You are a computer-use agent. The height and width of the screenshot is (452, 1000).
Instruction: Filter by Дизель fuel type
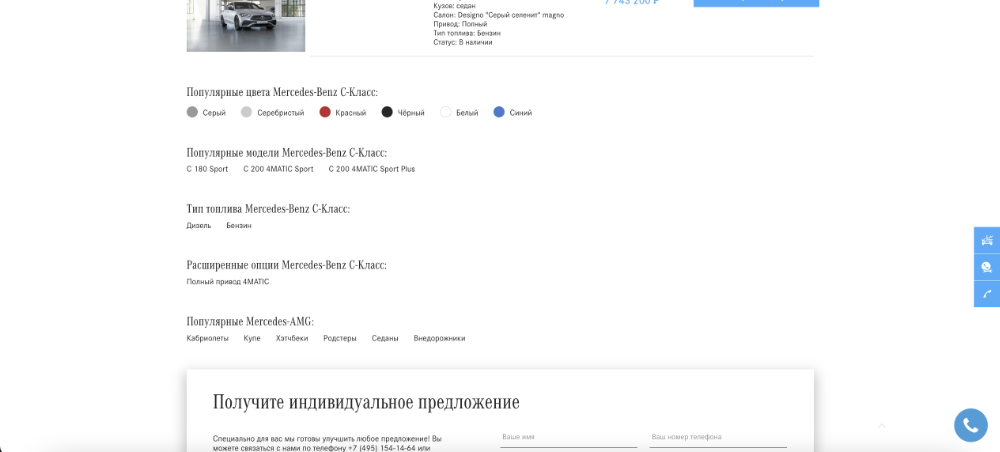pyautogui.click(x=199, y=225)
